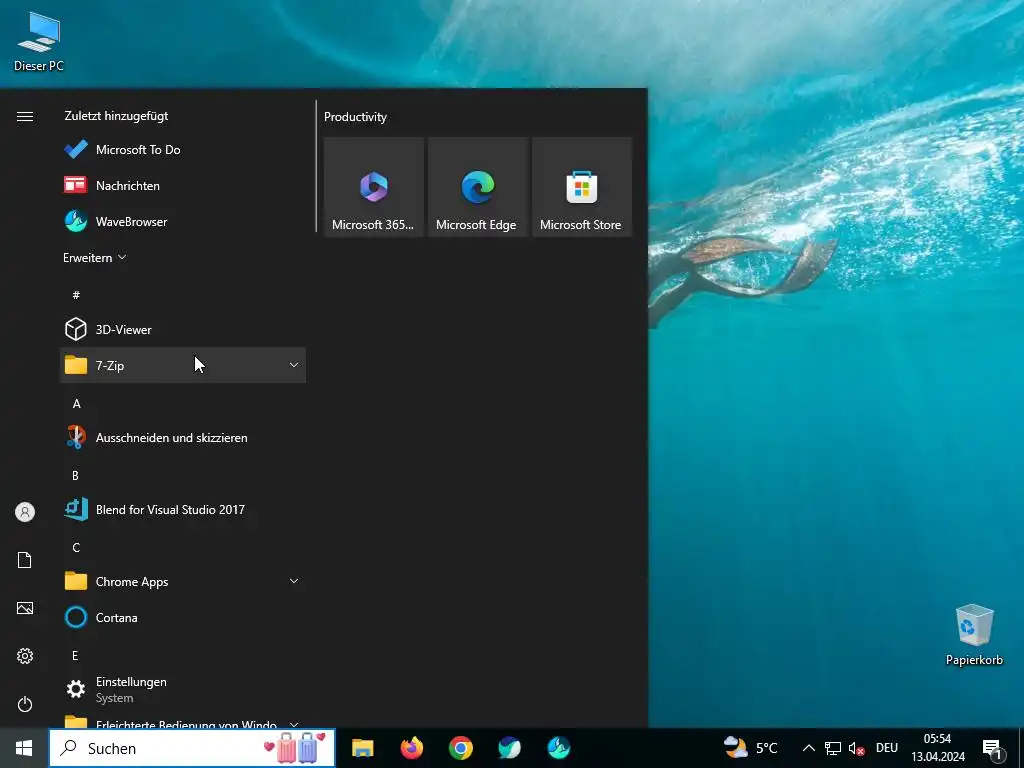Screen dimensions: 1024x768
Task: Show hidden system tray icons
Action: [808, 748]
